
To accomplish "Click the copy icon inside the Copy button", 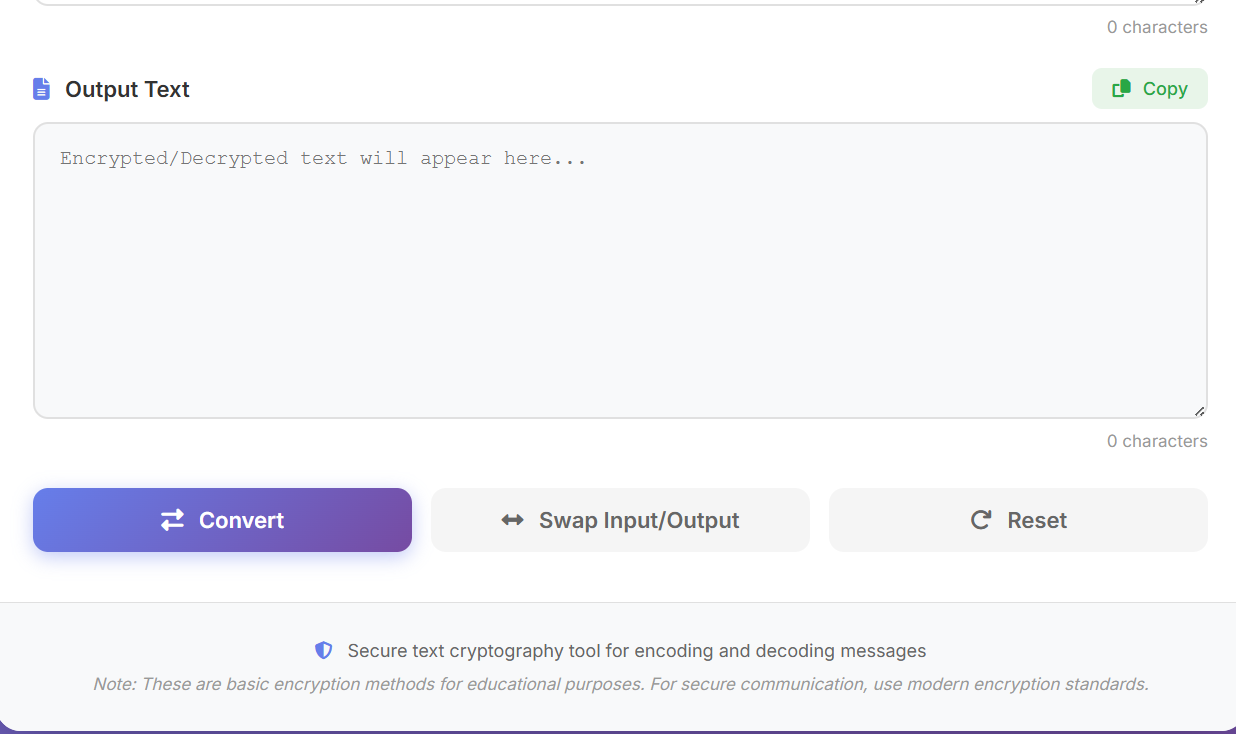I will 1120,88.
